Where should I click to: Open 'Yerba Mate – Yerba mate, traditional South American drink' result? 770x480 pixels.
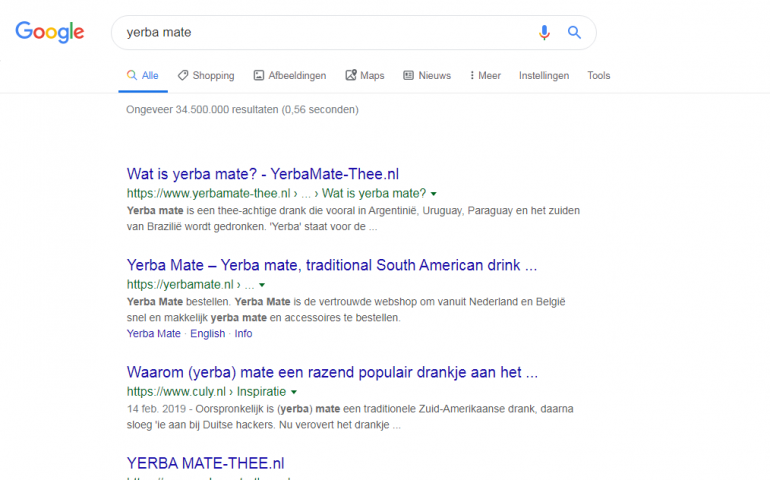tap(332, 265)
